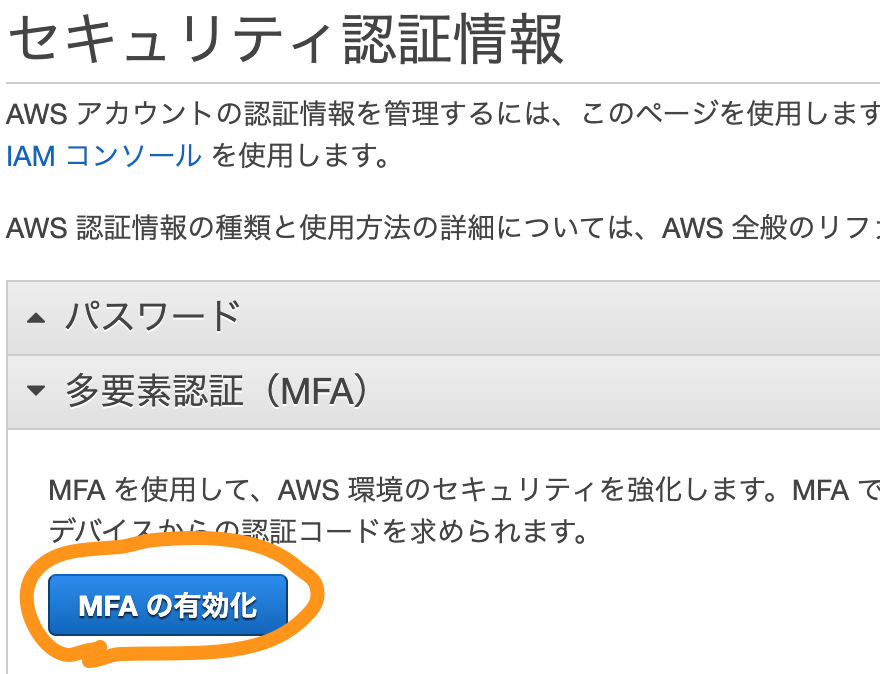Open the IAM コンソール link
This screenshot has width=880, height=674.
click(104, 155)
